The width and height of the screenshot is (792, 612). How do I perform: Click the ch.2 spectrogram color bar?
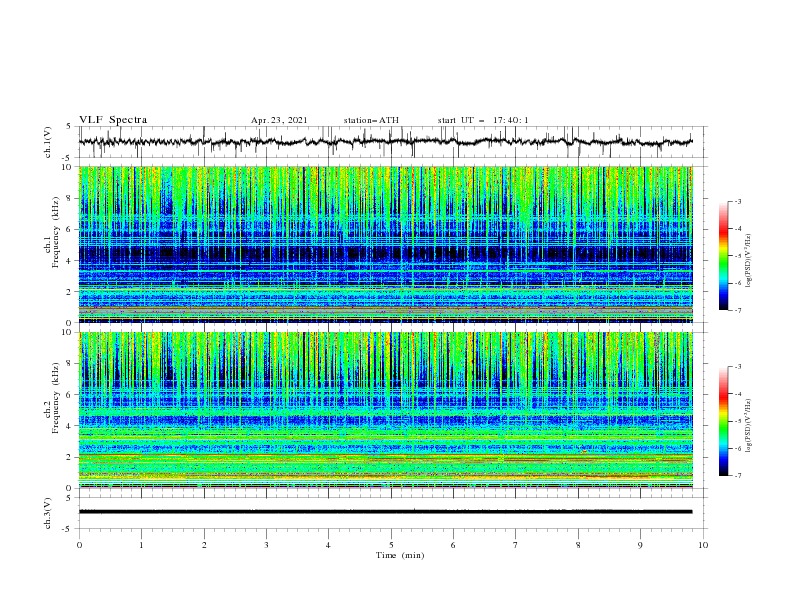coord(723,421)
